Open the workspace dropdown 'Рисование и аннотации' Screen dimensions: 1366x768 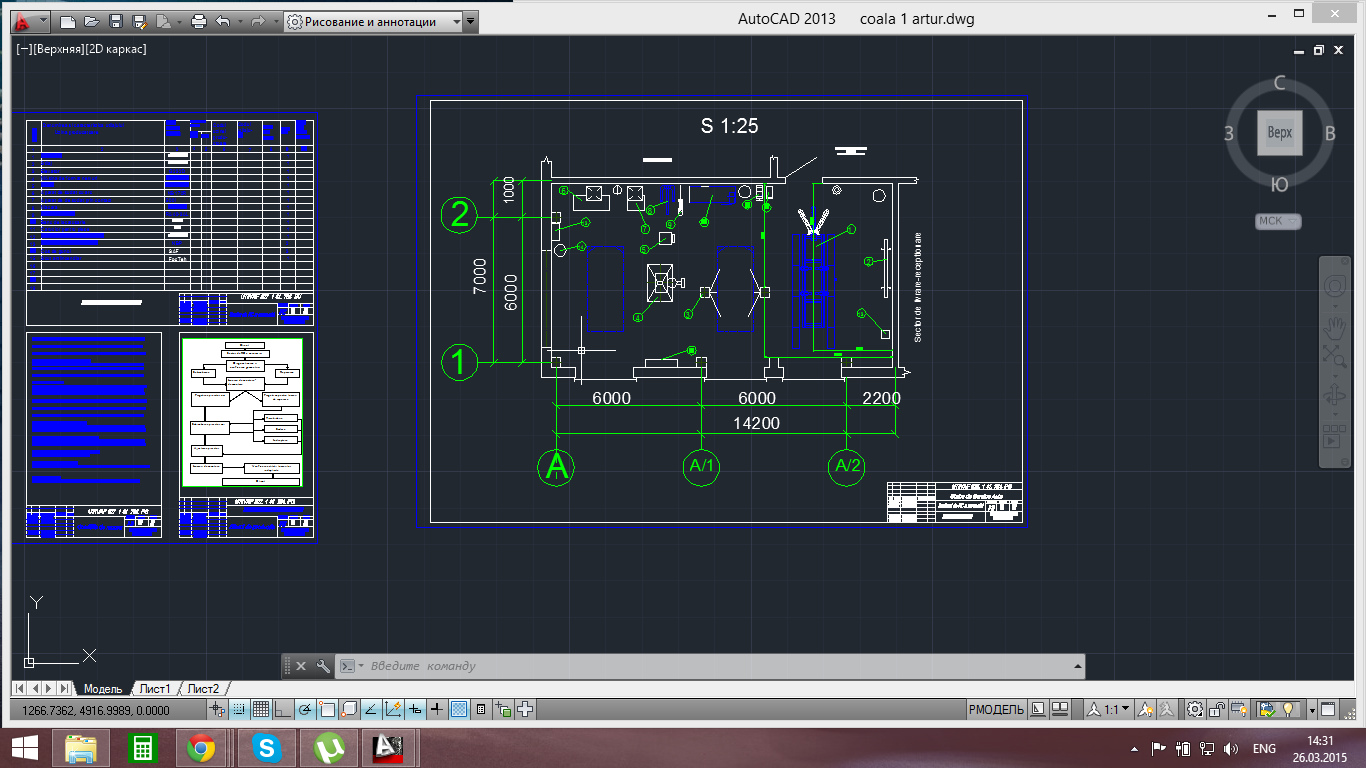373,21
